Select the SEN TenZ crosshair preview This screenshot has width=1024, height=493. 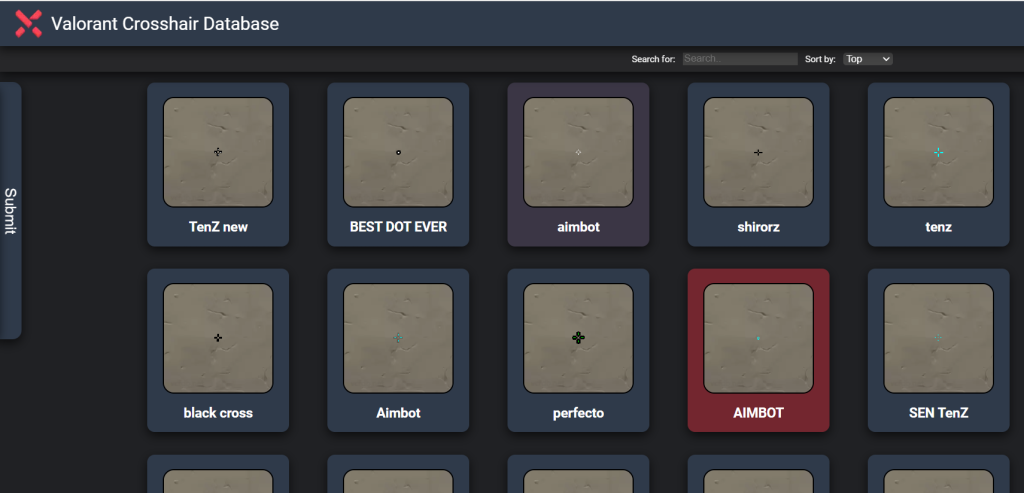point(938,338)
